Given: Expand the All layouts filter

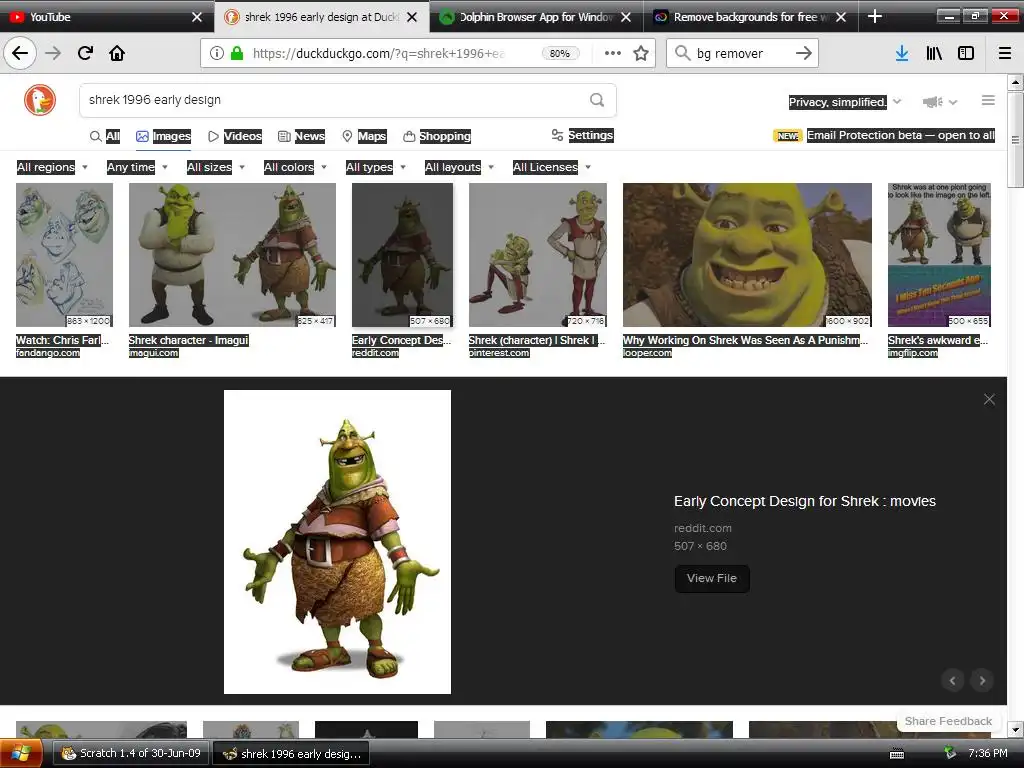Looking at the screenshot, I should [x=460, y=167].
